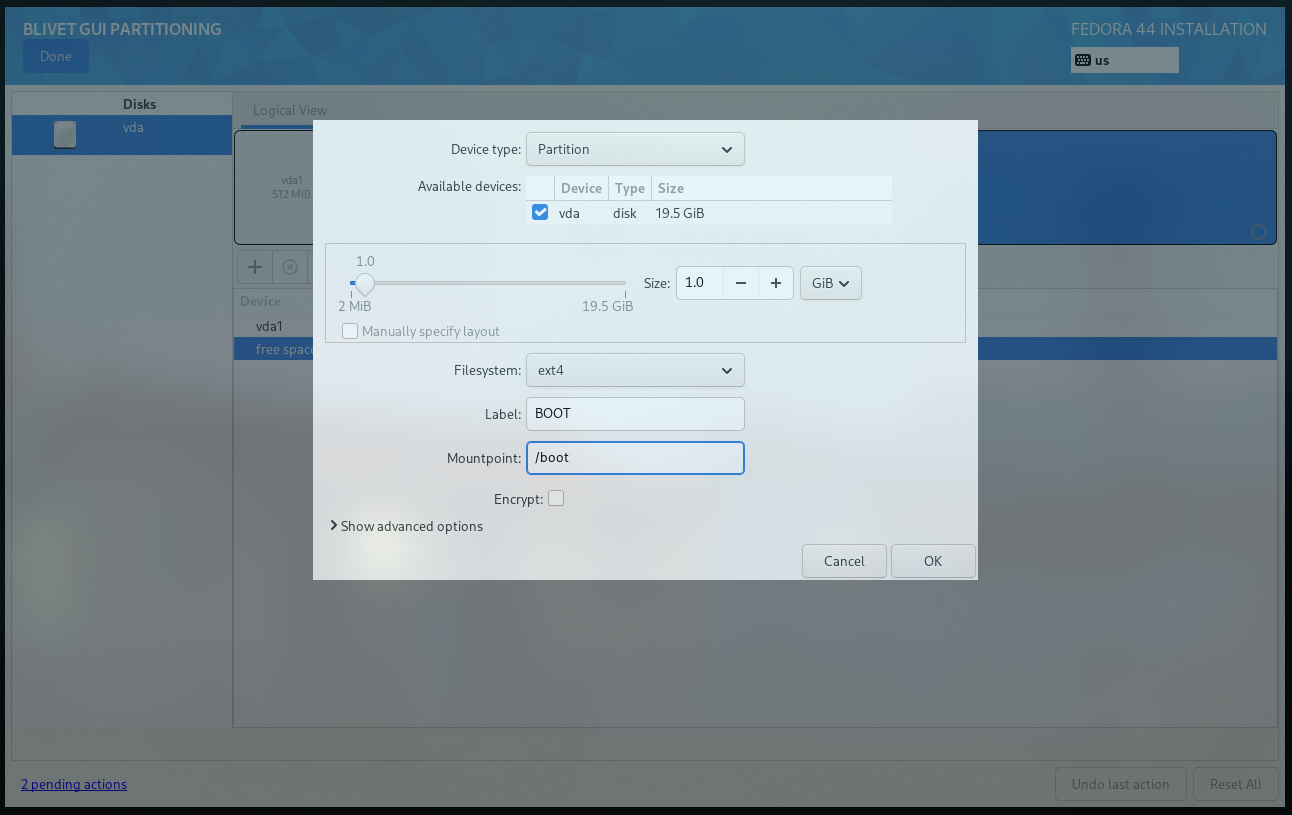Open the Device type dropdown
Screen dimensions: 1292x815
pos(635,149)
